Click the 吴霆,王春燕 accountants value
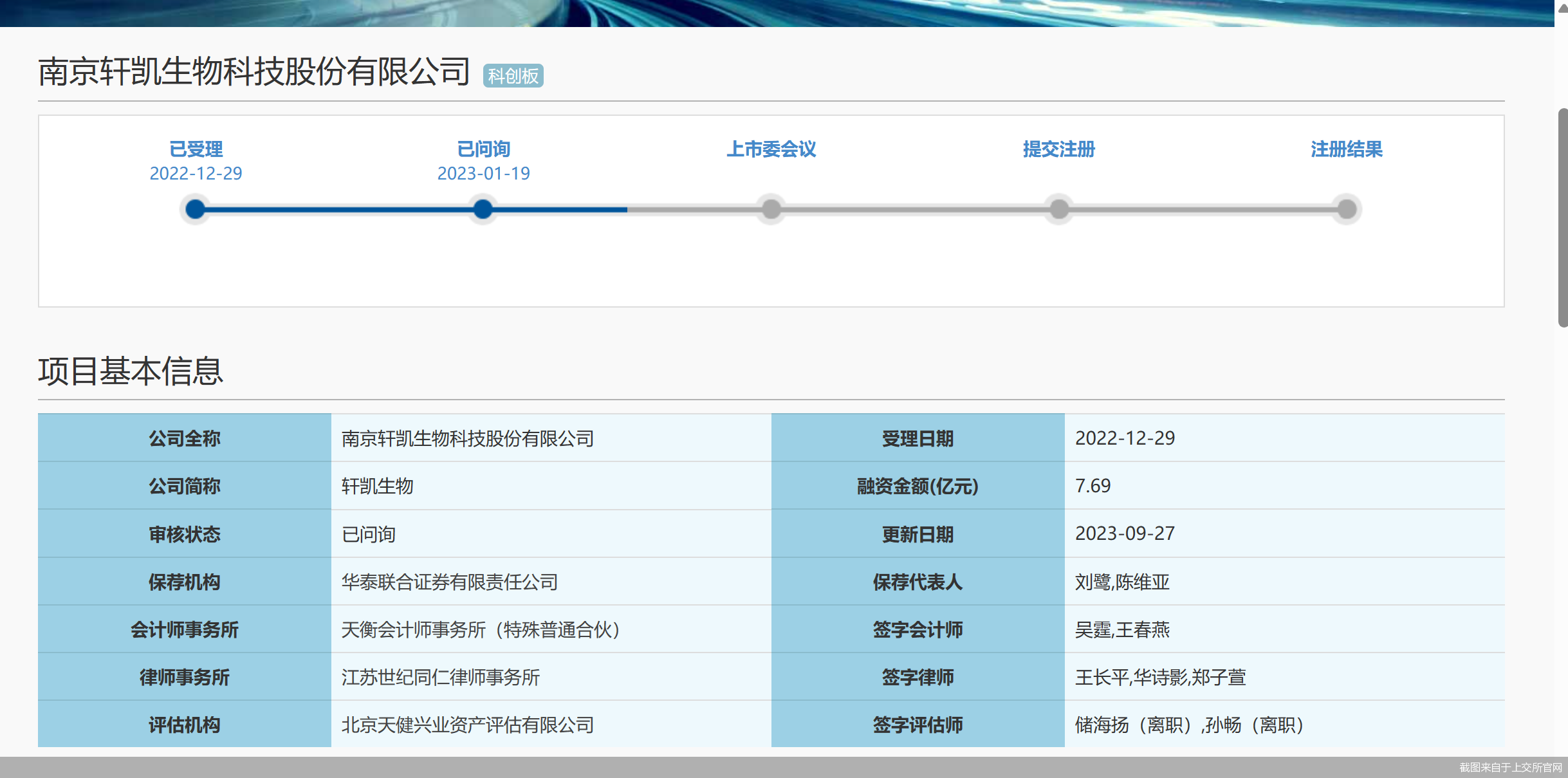The height and width of the screenshot is (778, 1568). [1122, 629]
